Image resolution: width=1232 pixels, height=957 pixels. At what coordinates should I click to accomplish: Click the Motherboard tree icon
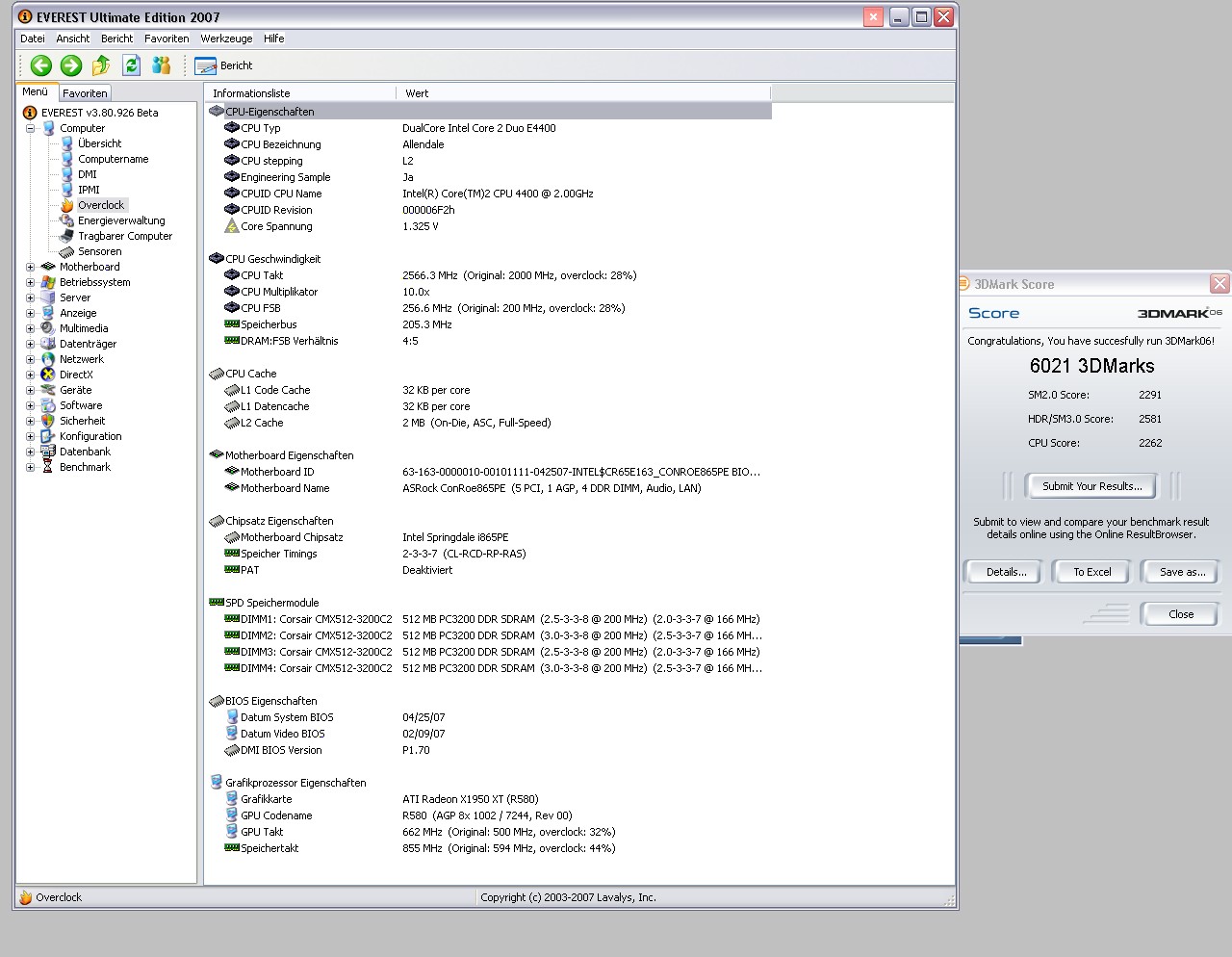pyautogui.click(x=48, y=267)
